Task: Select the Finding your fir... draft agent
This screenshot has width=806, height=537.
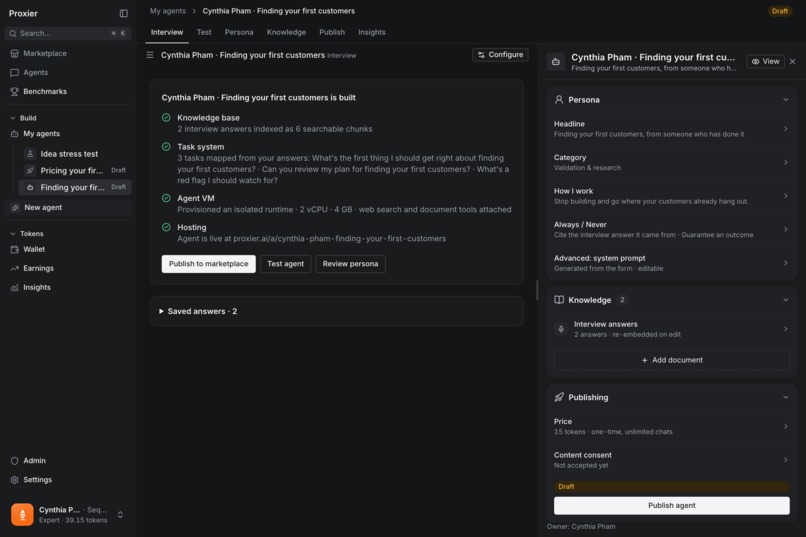Action: point(75,188)
